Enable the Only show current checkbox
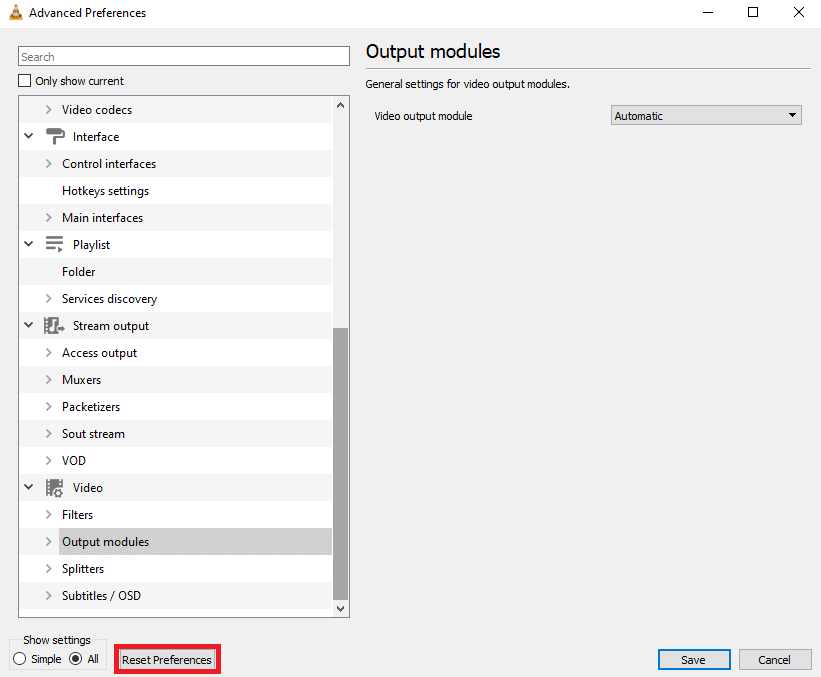 [x=25, y=81]
